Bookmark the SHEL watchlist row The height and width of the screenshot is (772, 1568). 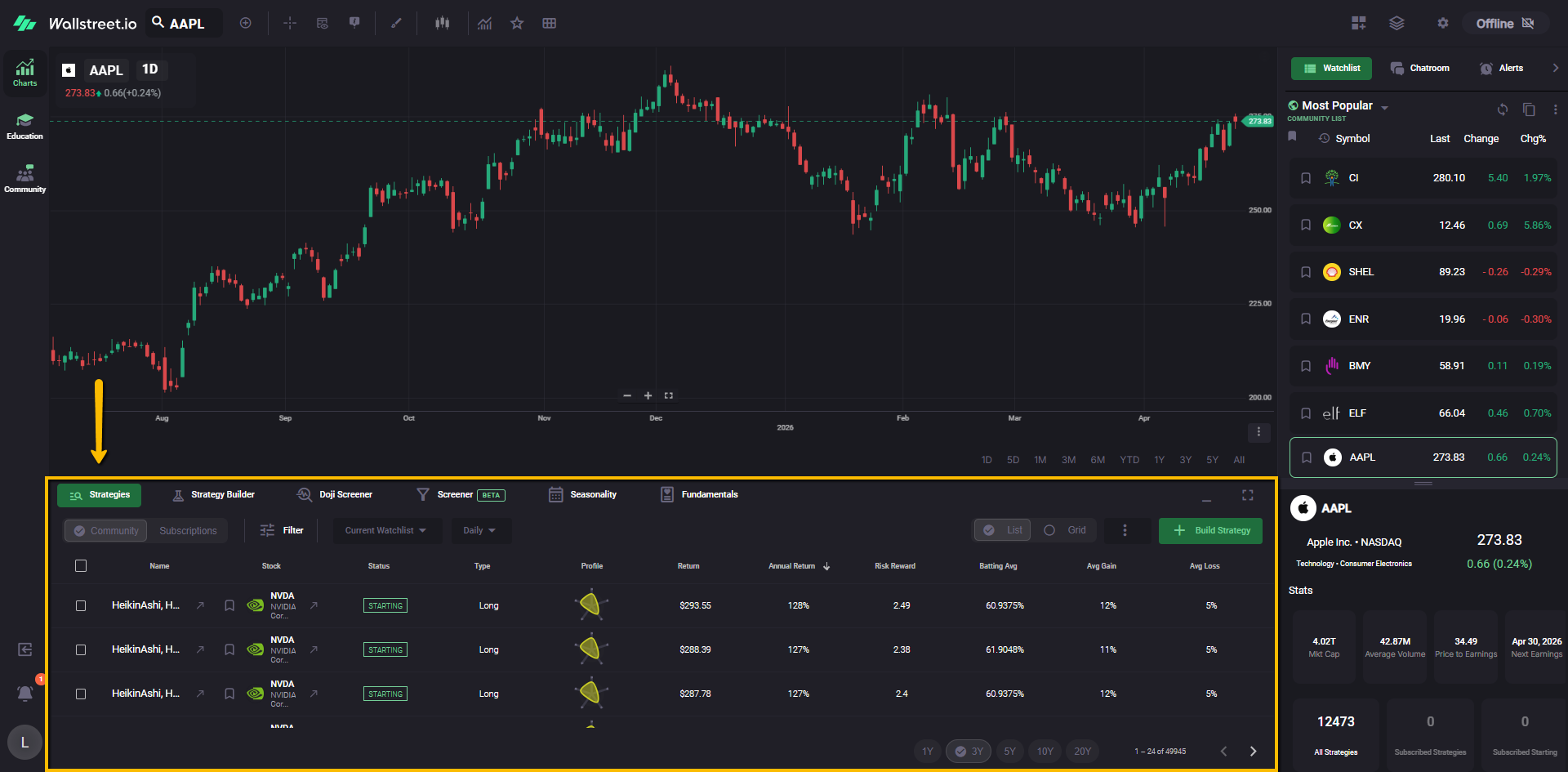pos(1306,272)
